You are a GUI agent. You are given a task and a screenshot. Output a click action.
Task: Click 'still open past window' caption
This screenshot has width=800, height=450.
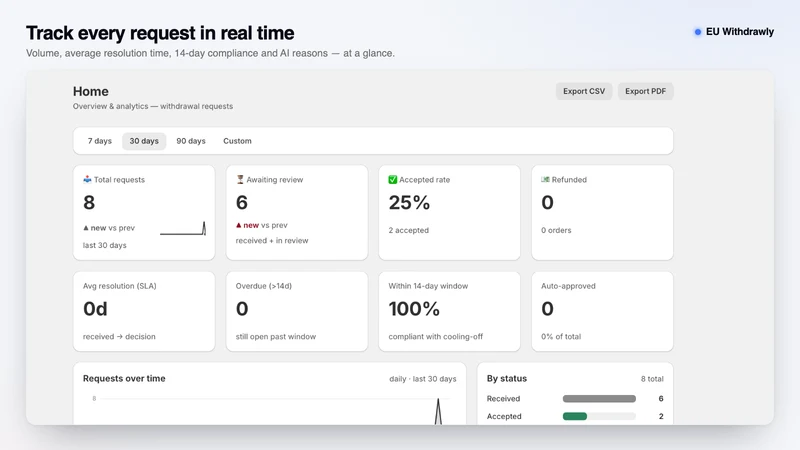pyautogui.click(x=276, y=337)
